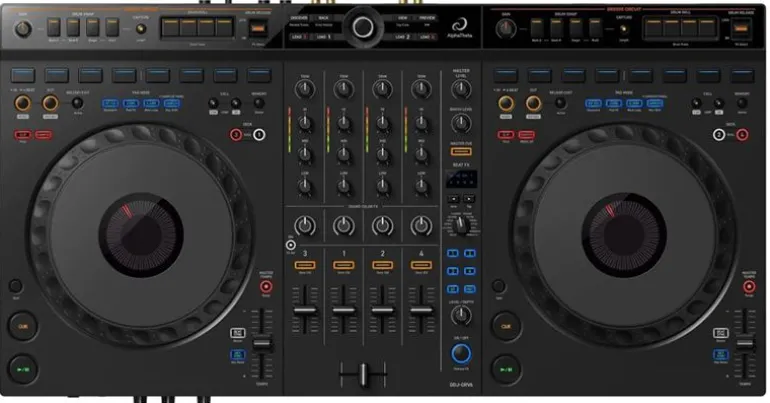Click the left deck tempo slider
Screen dimensions: 770x403
coord(262,343)
